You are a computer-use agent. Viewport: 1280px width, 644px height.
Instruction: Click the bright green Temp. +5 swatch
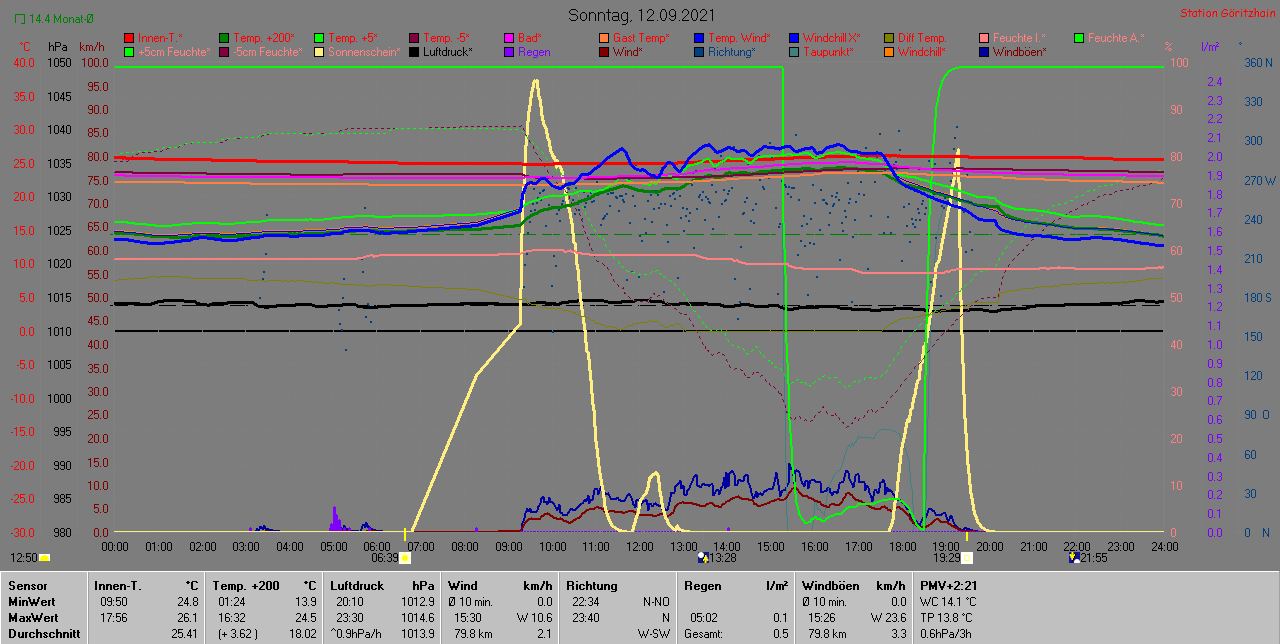319,37
